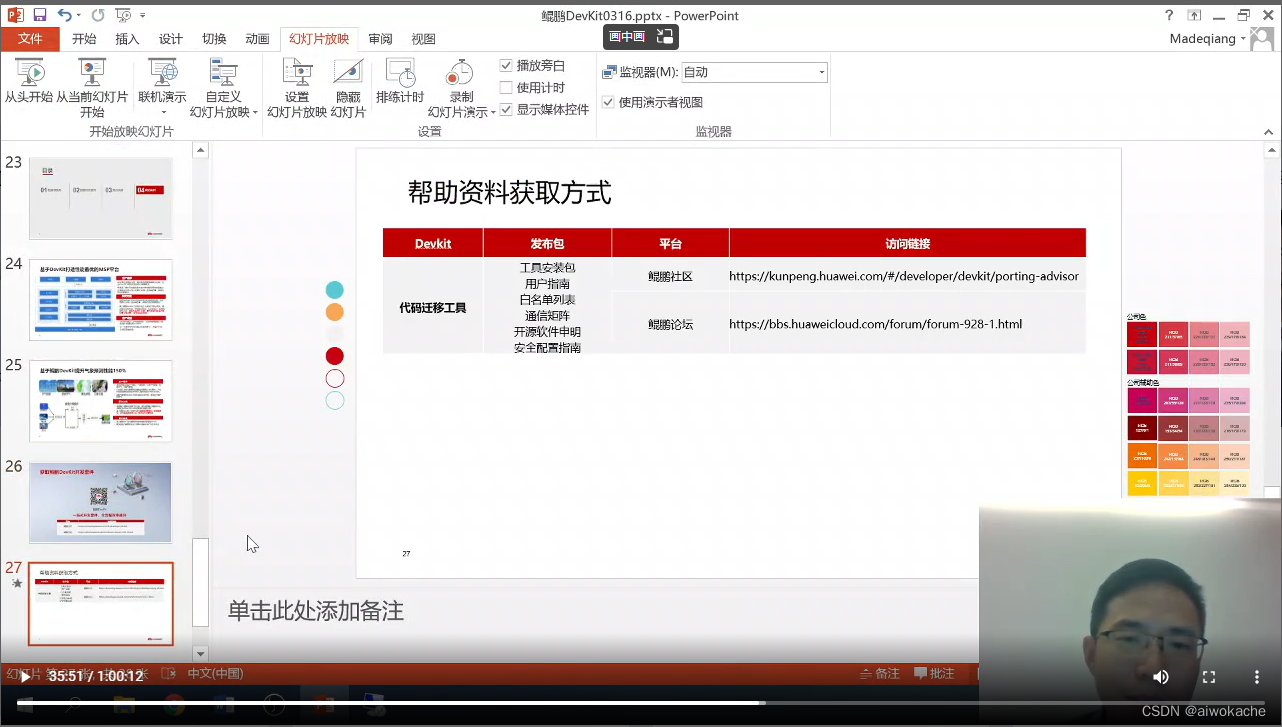The width and height of the screenshot is (1282, 727).
Task: Click slide panel scroll down arrow
Action: coord(200,654)
